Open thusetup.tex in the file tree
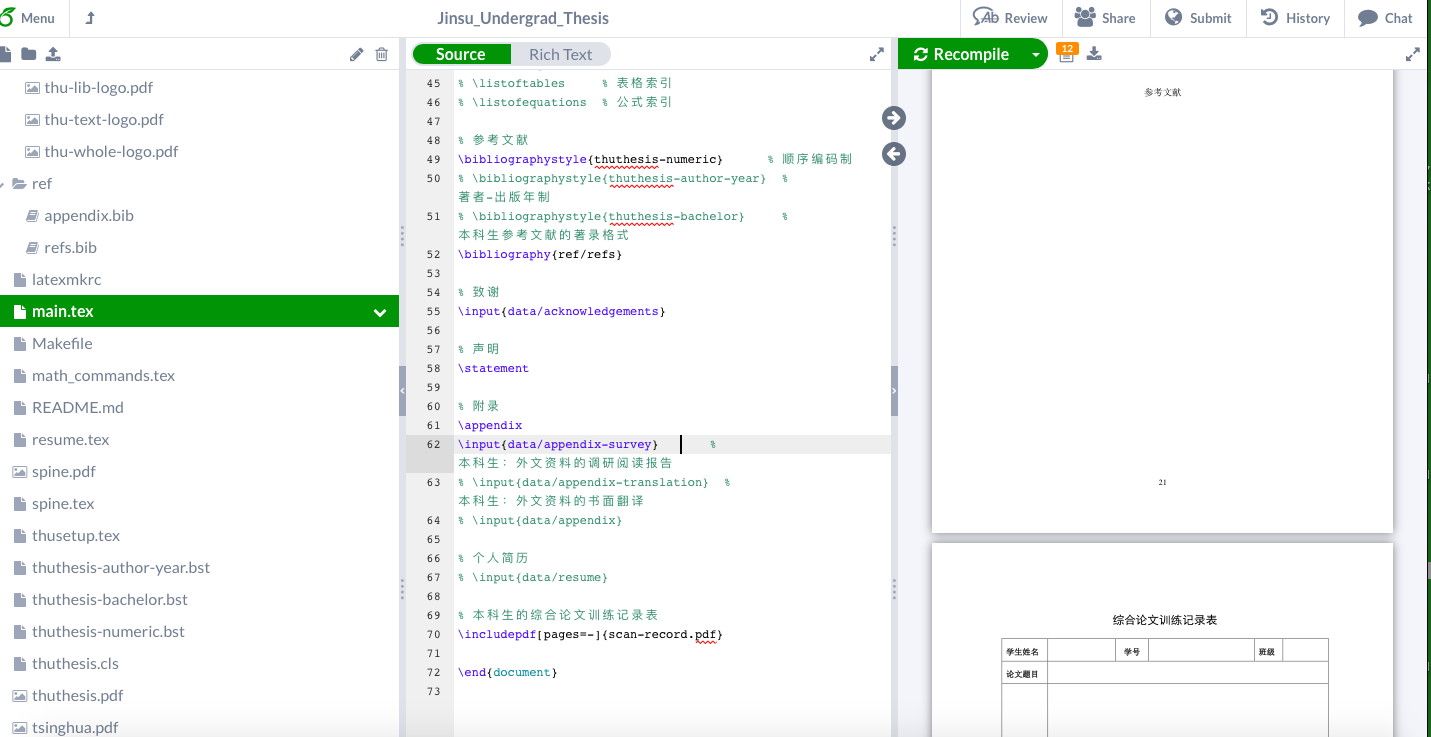The image size is (1431, 737). click(x=75, y=536)
